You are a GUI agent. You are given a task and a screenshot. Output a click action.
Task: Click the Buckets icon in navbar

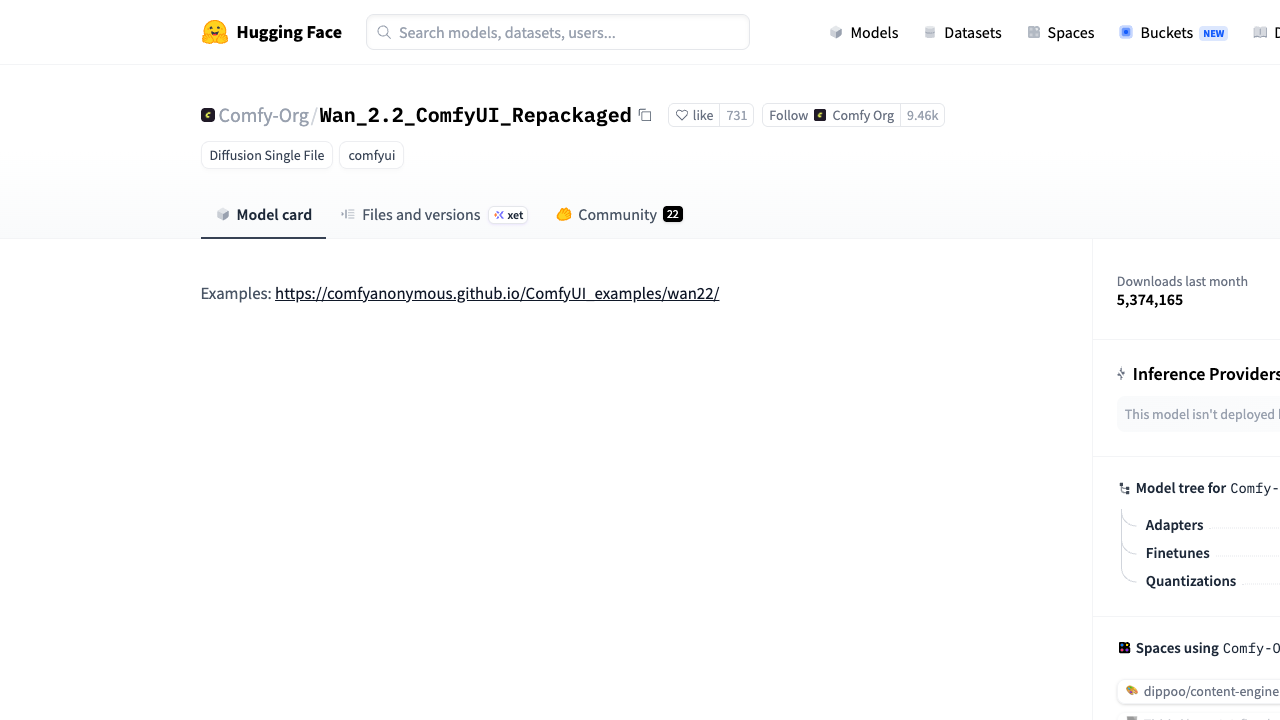(x=1126, y=32)
